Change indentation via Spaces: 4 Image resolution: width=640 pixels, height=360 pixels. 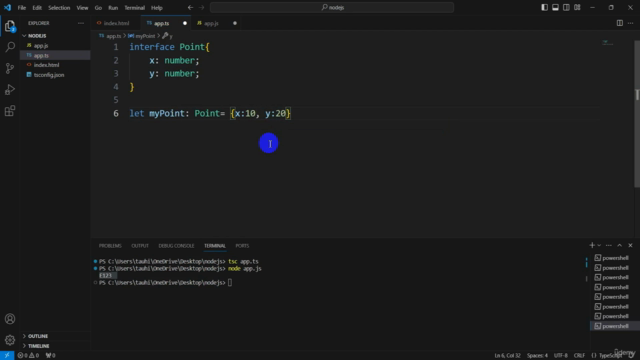(x=537, y=356)
